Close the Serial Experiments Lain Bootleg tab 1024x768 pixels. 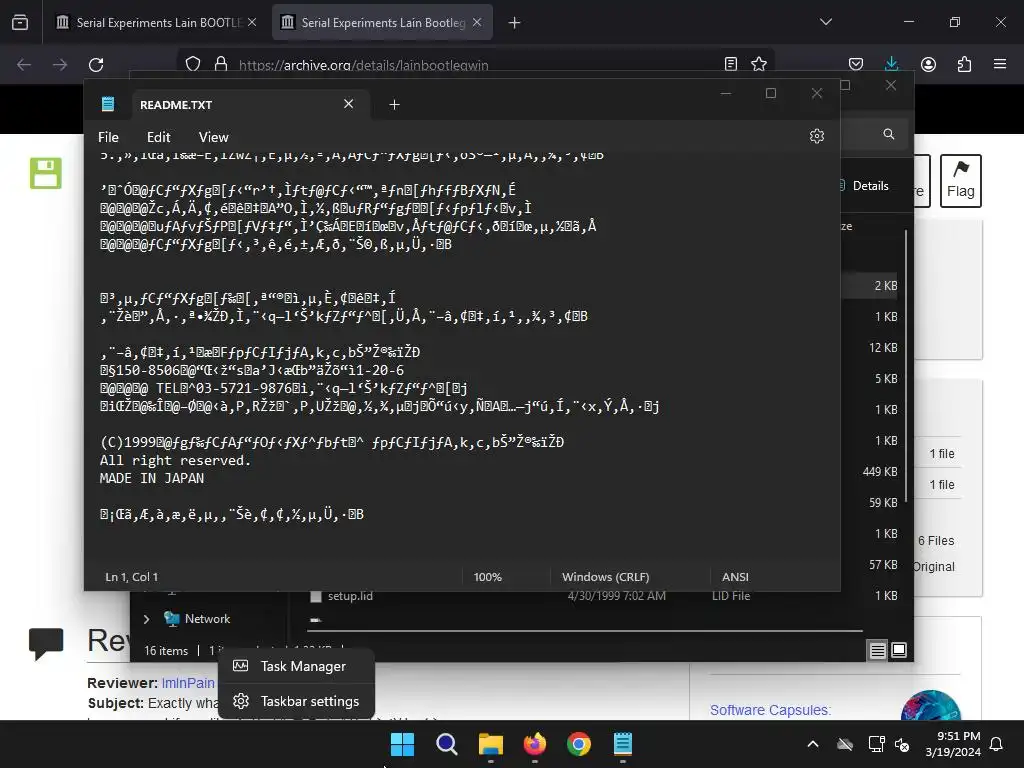pyautogui.click(x=477, y=22)
